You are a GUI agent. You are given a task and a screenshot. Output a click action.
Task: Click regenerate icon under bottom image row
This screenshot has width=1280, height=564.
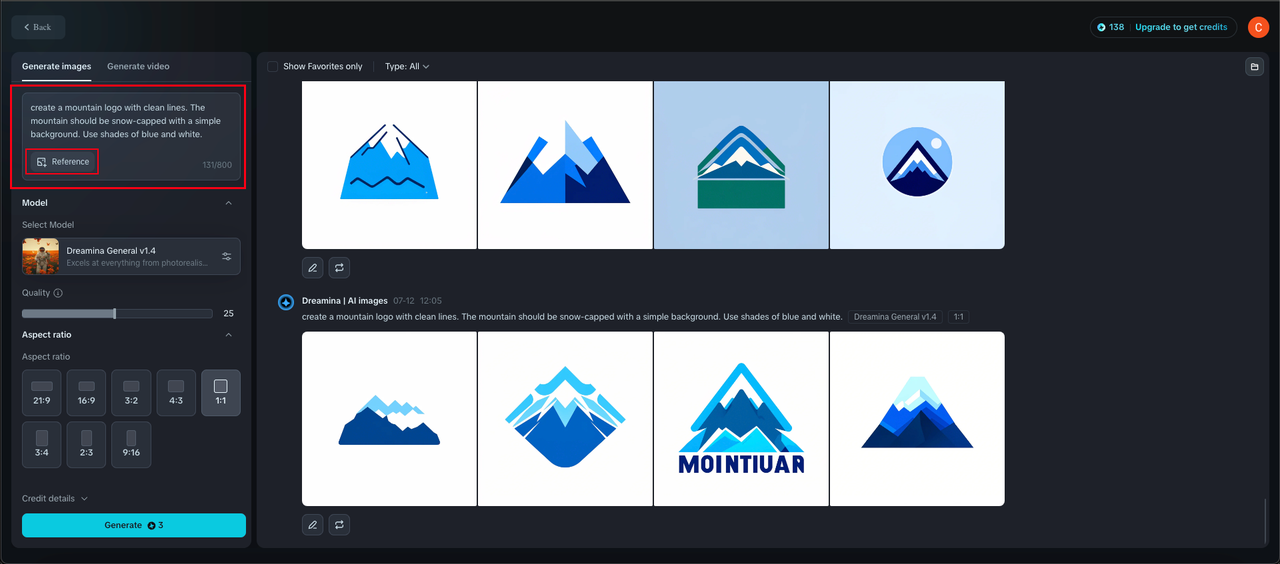pyautogui.click(x=340, y=524)
